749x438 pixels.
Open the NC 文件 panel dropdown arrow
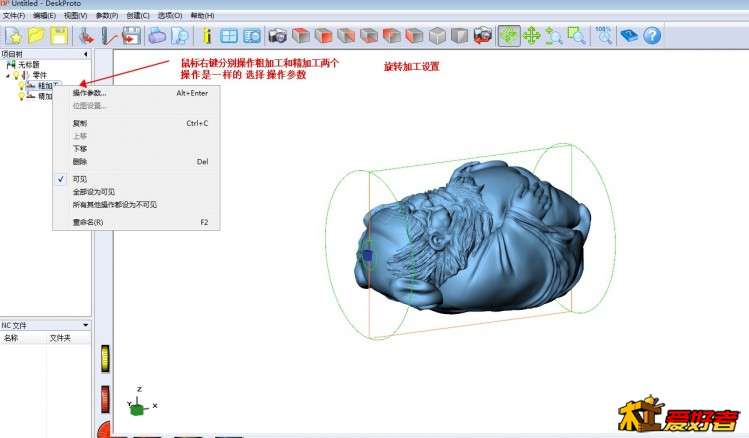point(86,325)
